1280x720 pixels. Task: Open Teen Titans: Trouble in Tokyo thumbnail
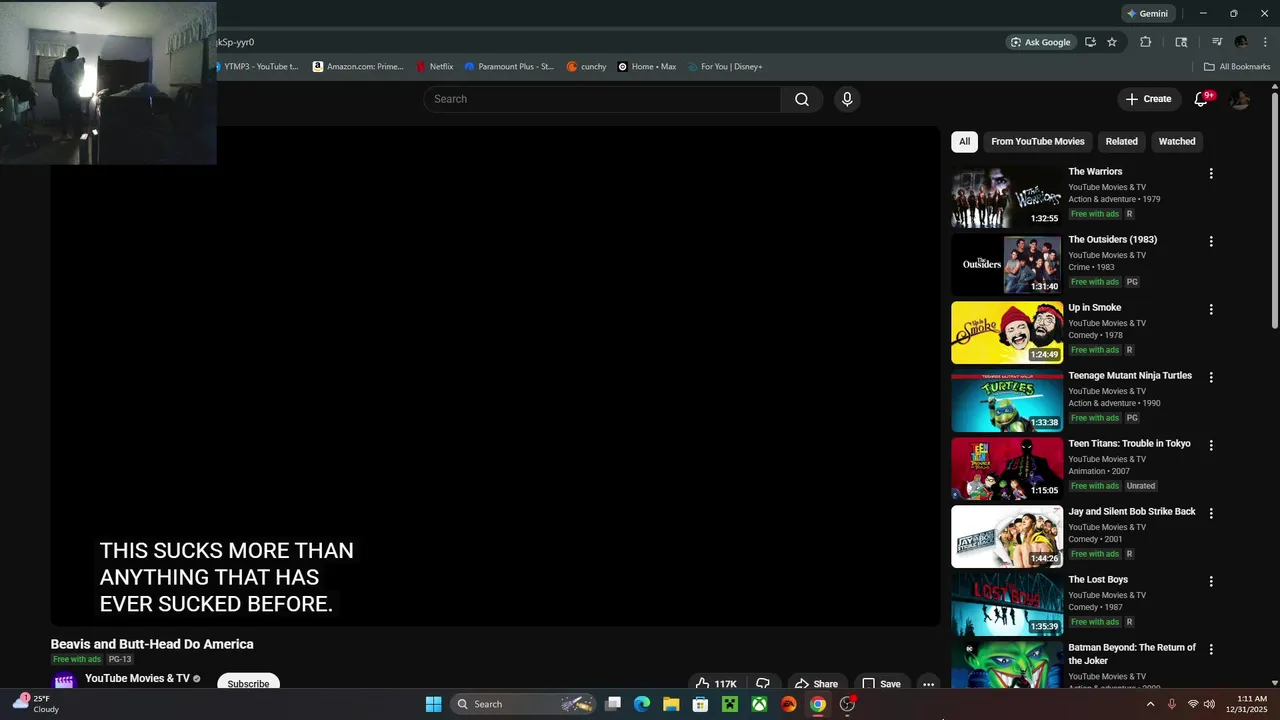point(1007,469)
